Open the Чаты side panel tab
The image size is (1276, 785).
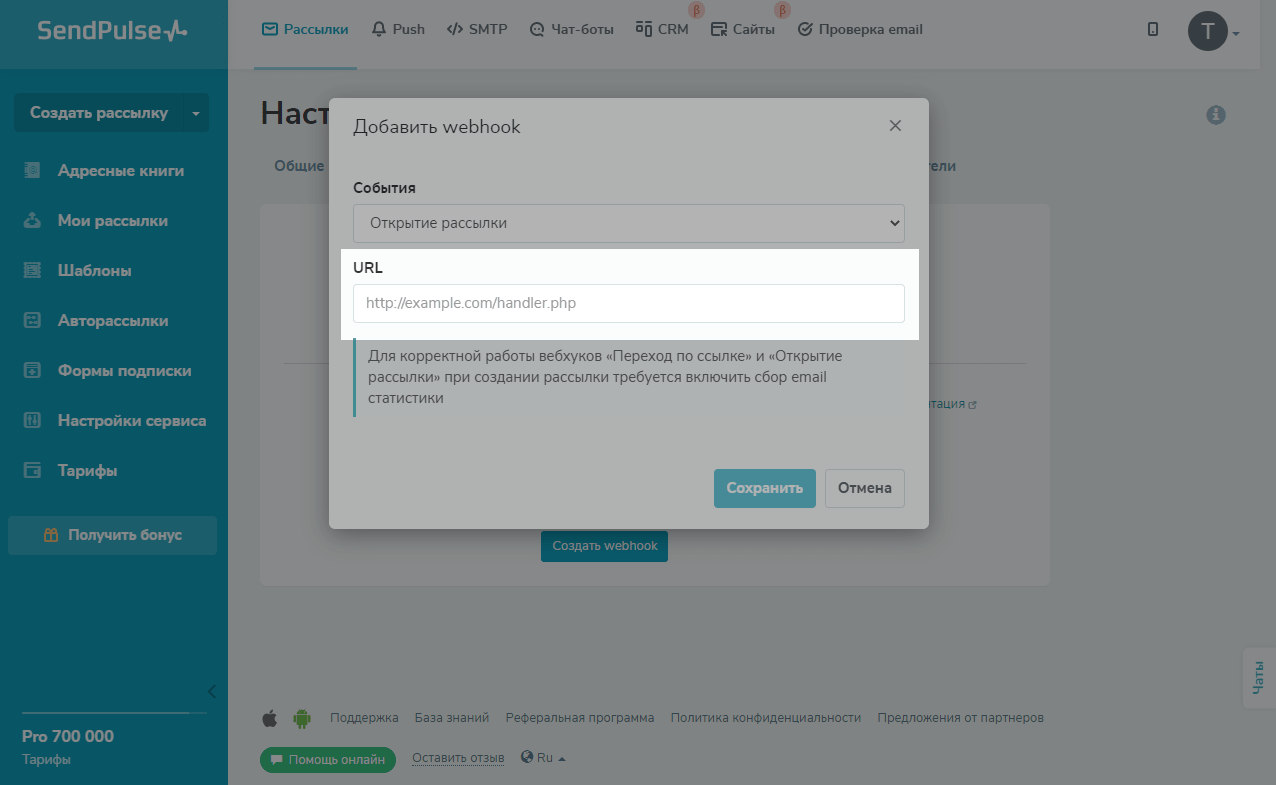pos(1258,678)
